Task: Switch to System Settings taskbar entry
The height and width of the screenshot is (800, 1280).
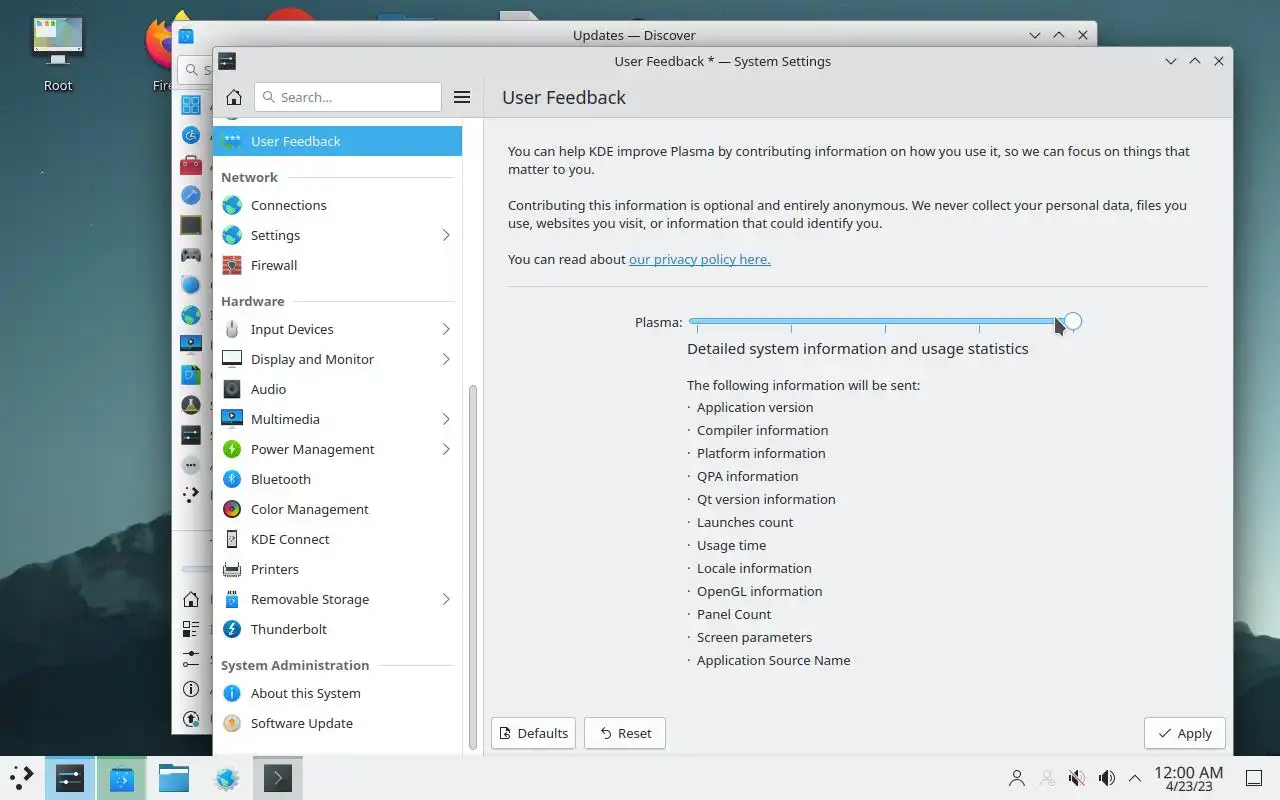Action: 70,777
